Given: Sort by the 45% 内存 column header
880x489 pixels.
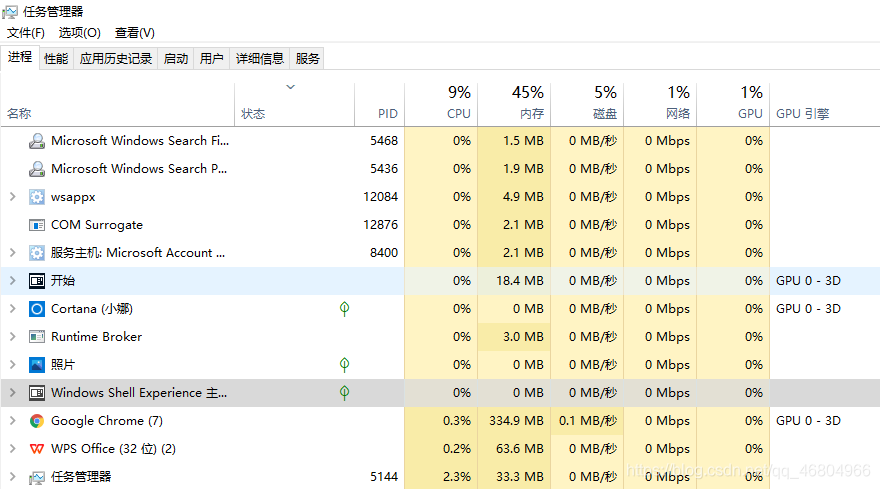Looking at the screenshot, I should click(x=514, y=104).
